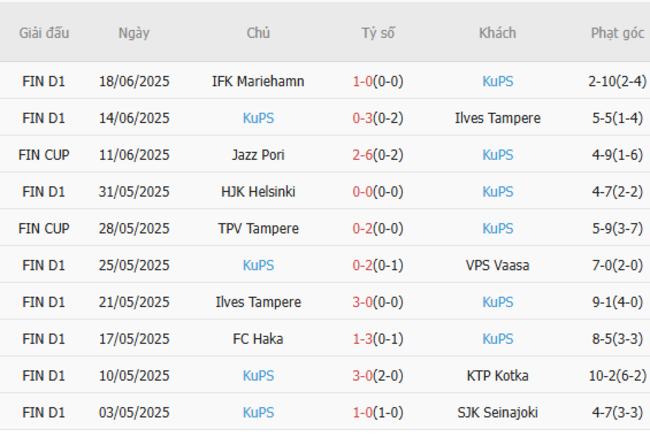Screen dimensions: 650x437
Task: Select the Chủ column header
Action: pos(258,33)
